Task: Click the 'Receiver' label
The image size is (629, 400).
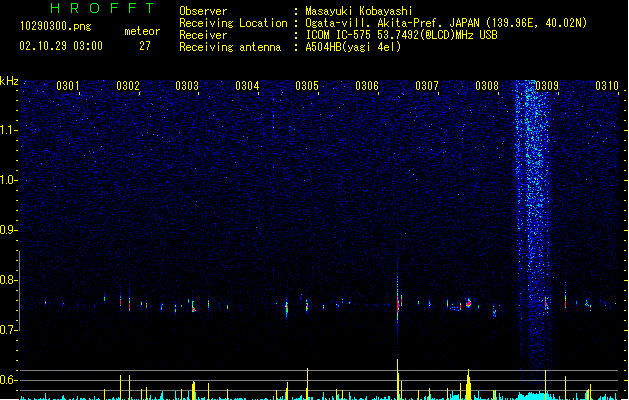Action: coord(203,35)
